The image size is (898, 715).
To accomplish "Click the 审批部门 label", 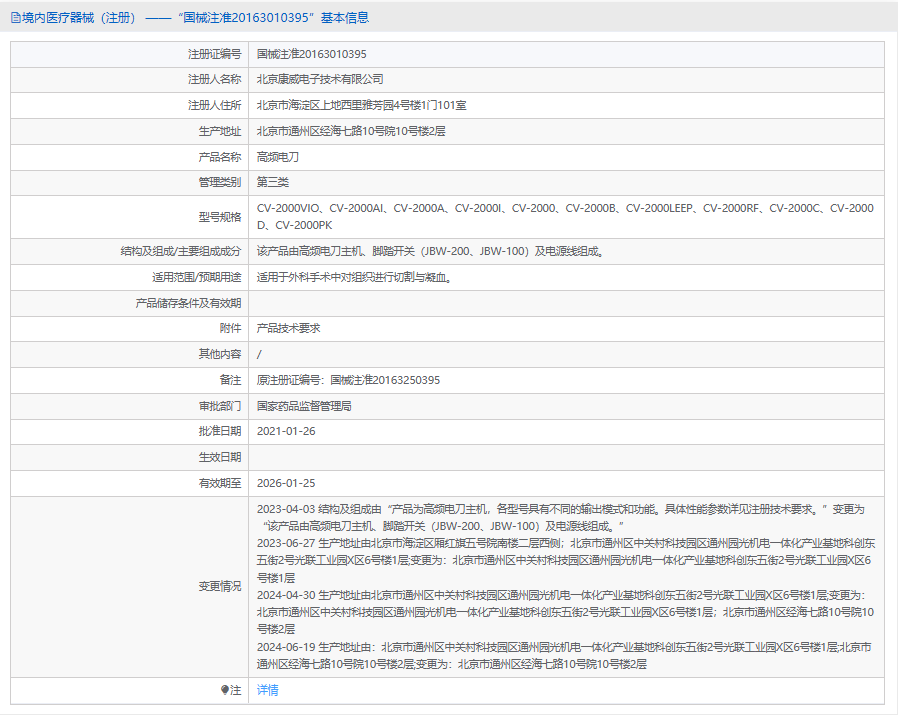I will point(220,406).
